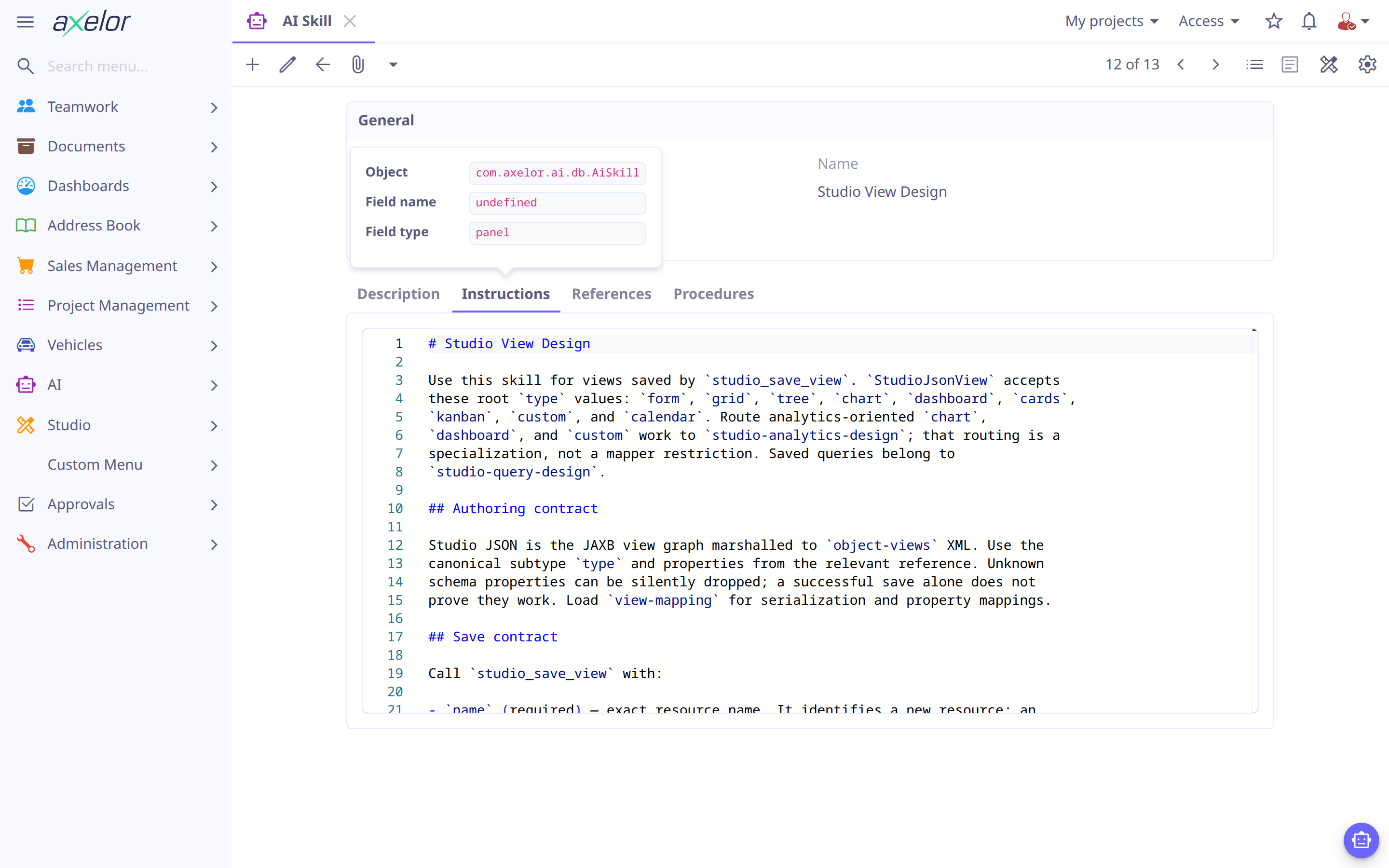Open the Vehicles menu item

(116, 345)
